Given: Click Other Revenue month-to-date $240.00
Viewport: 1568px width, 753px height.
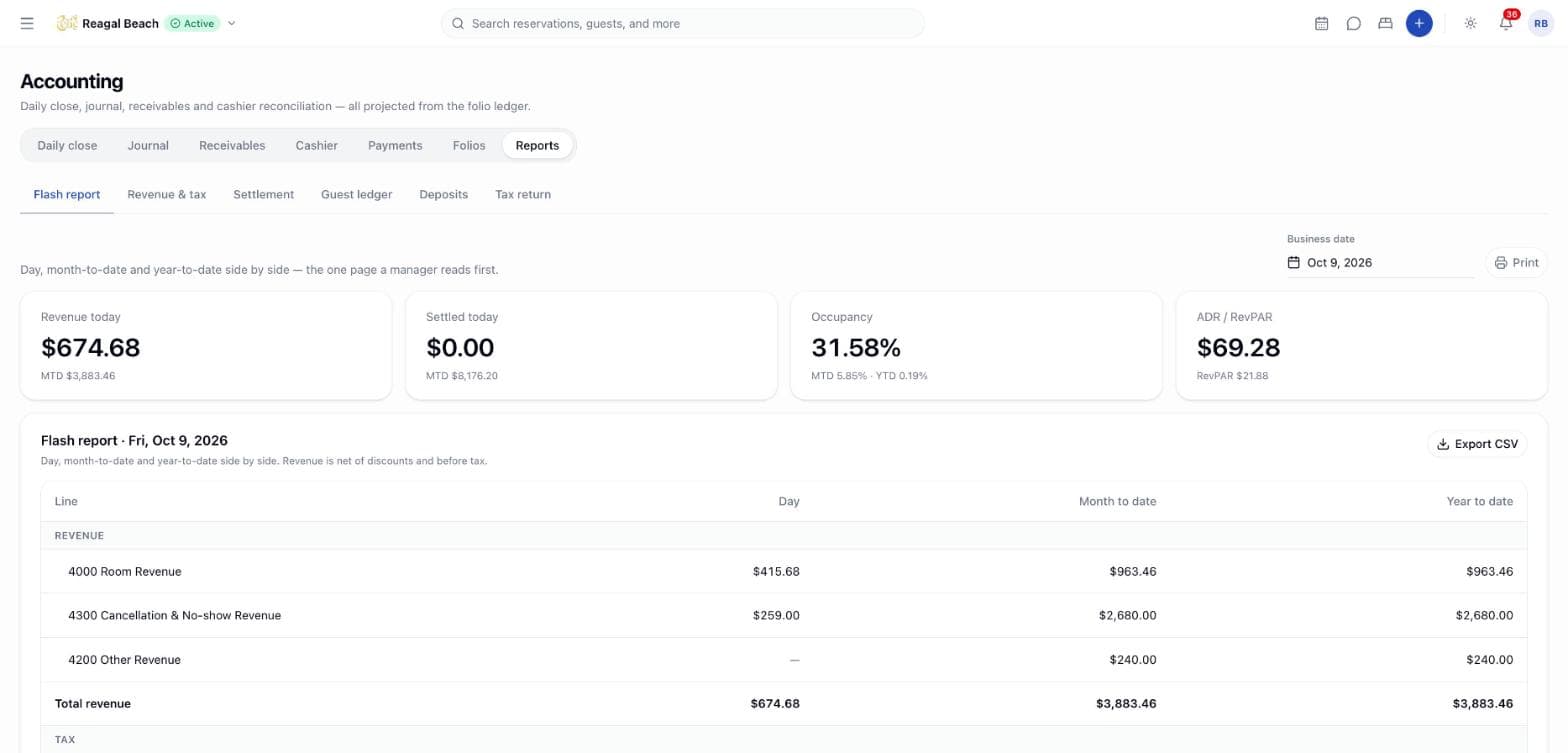Looking at the screenshot, I should (1133, 660).
